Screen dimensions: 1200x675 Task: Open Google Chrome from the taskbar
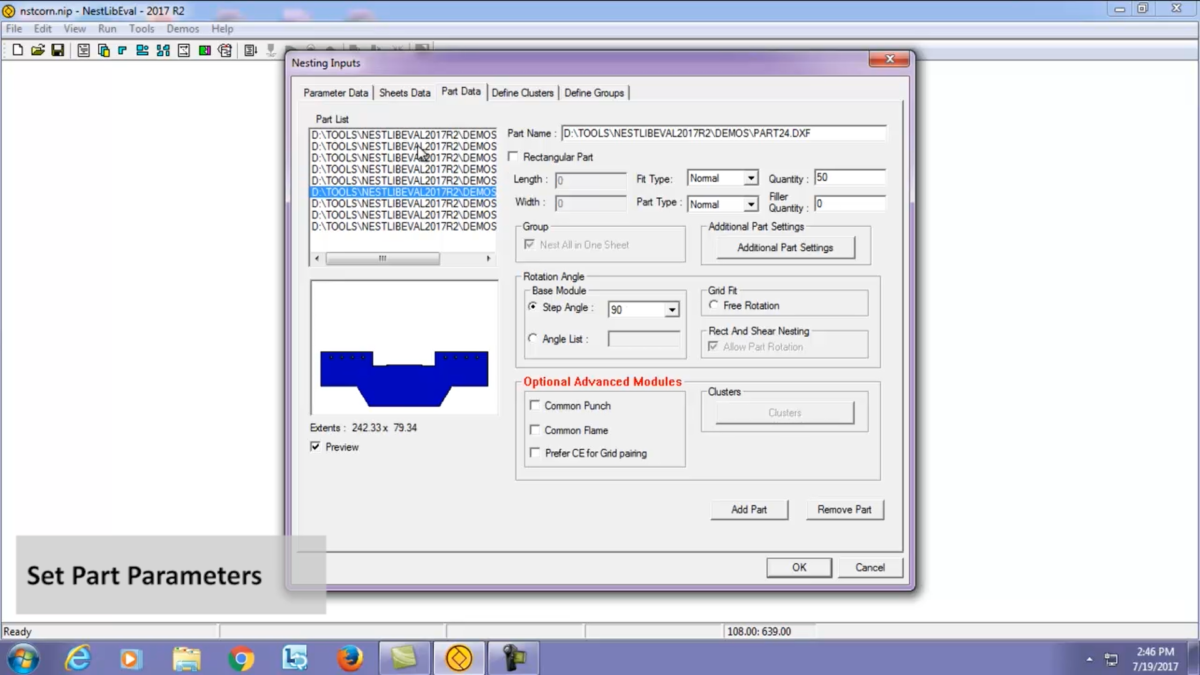[241, 658]
